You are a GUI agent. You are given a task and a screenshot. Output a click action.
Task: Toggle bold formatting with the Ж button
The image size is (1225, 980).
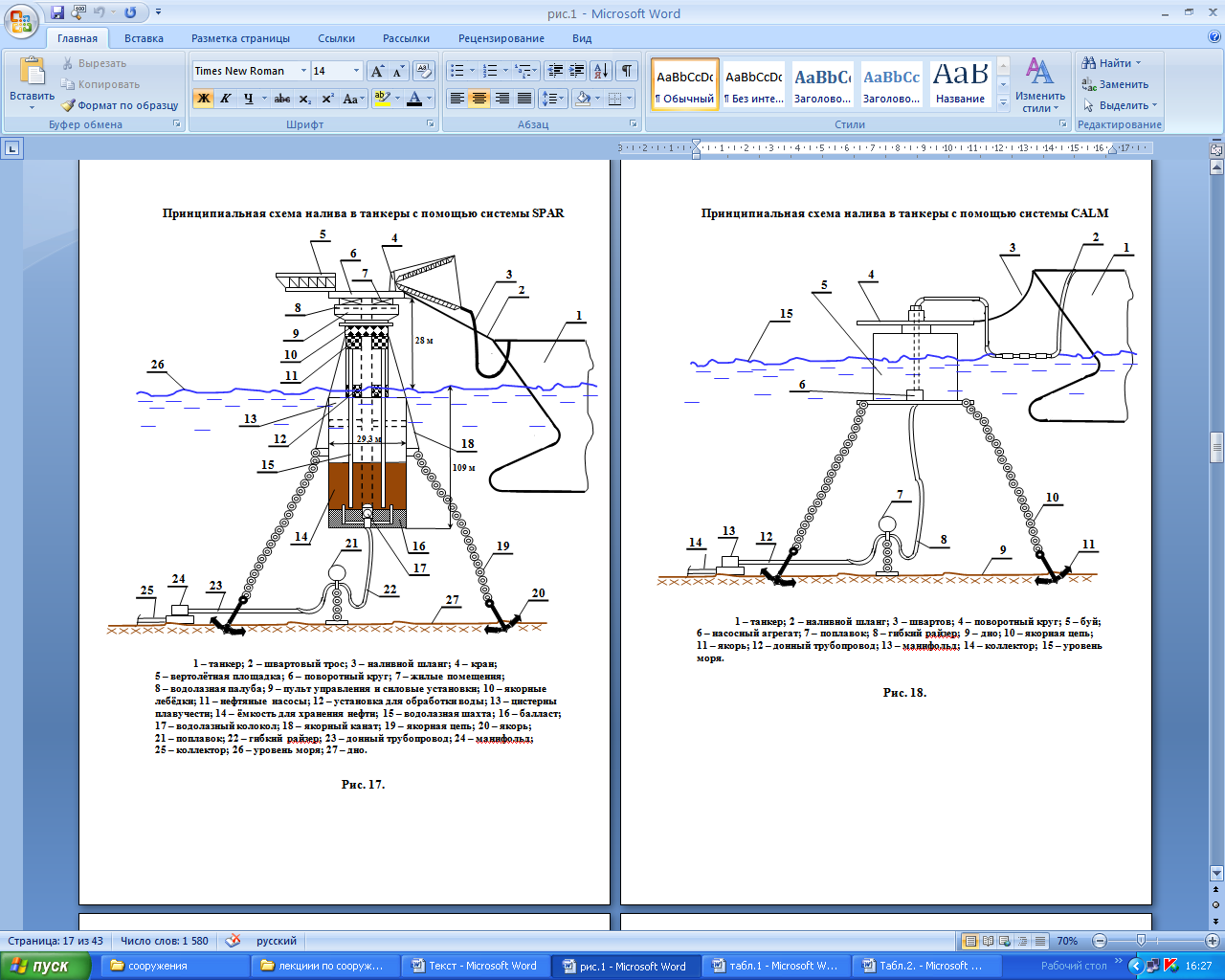point(203,99)
